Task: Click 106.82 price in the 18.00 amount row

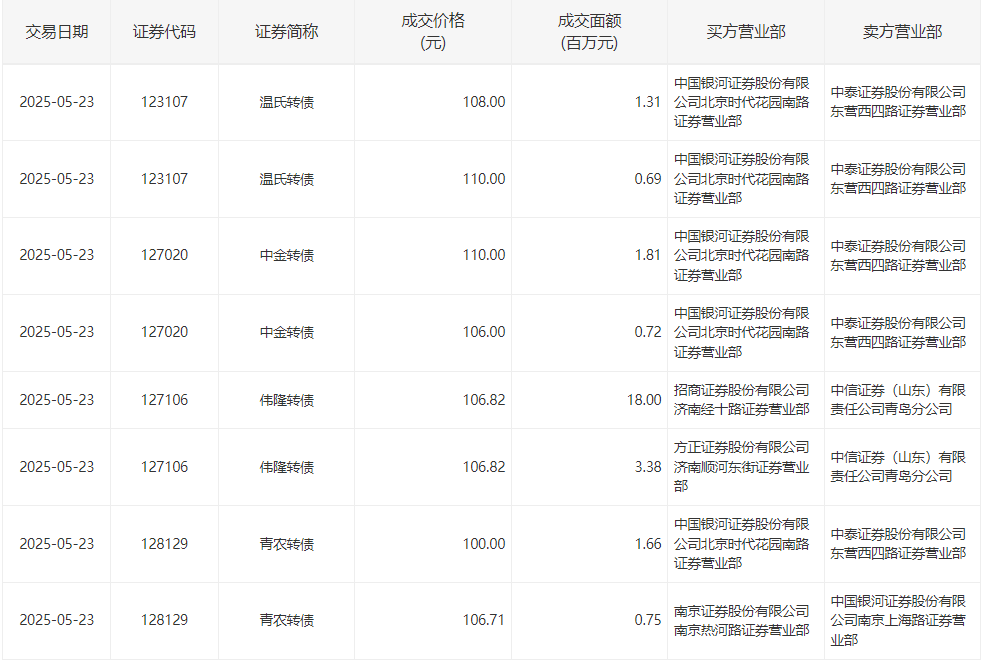Action: point(484,400)
